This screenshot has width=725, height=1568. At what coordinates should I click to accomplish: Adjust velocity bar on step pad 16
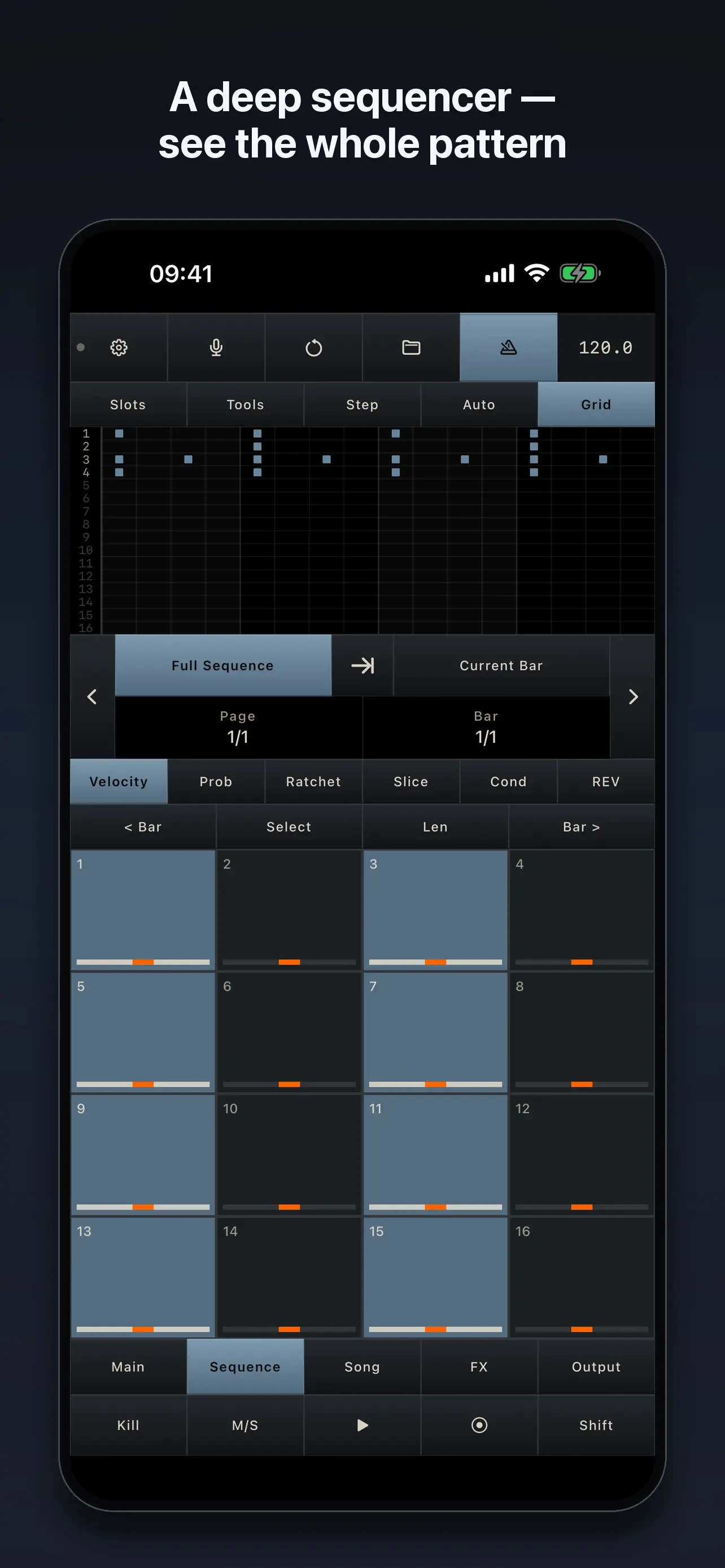582,1329
